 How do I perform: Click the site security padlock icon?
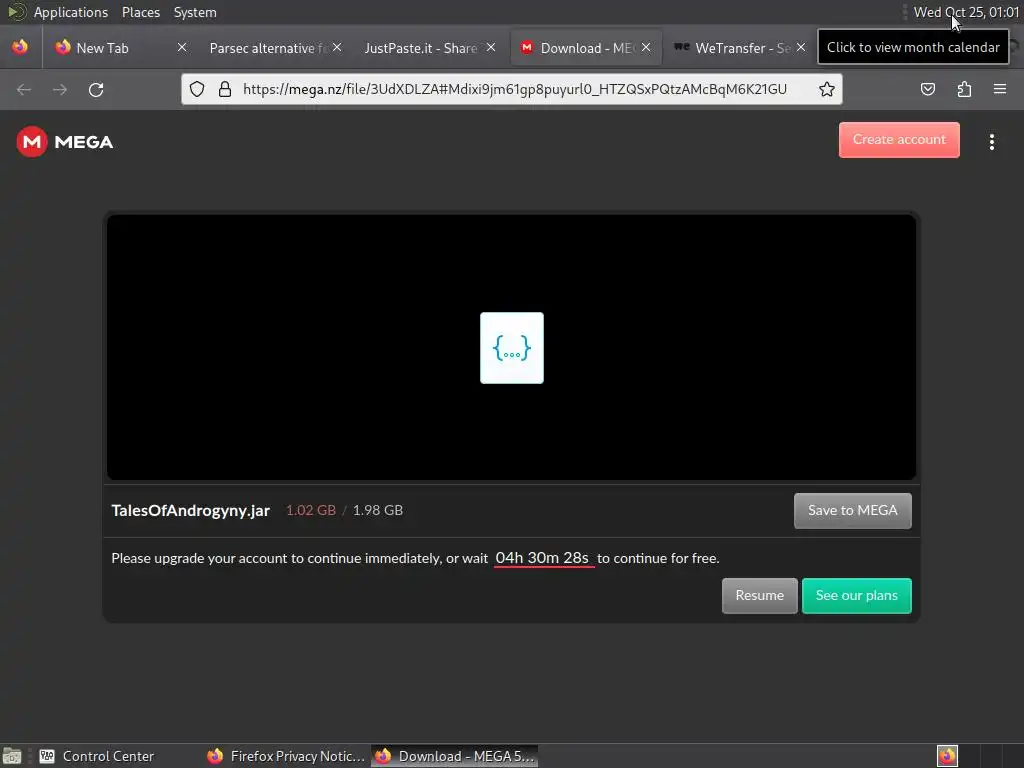tap(225, 89)
